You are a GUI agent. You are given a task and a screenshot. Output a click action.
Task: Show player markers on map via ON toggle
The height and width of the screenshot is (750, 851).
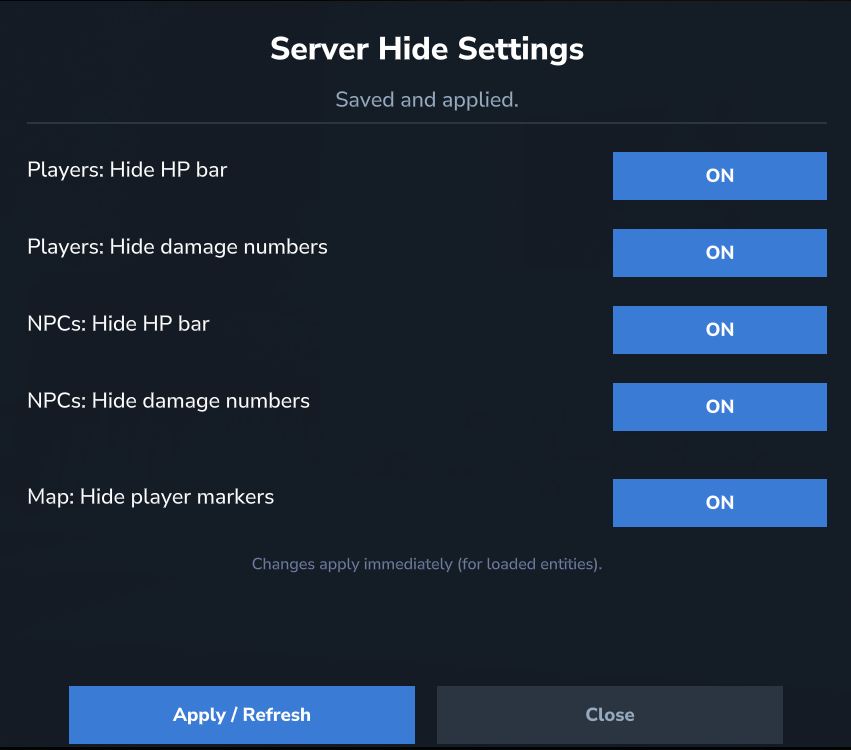(719, 503)
